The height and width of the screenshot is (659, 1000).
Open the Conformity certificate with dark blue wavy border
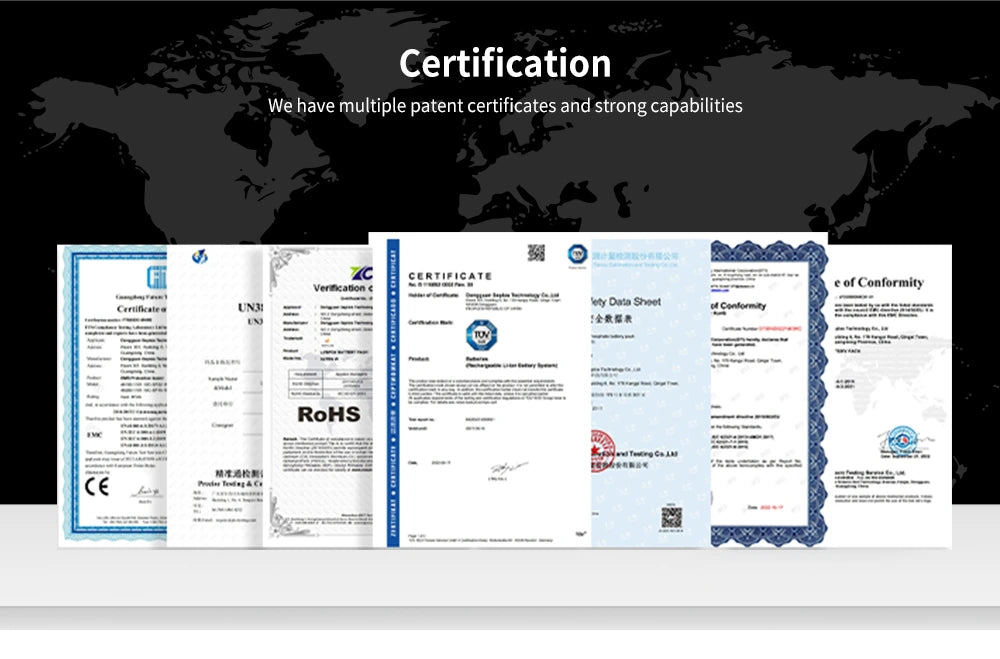click(769, 394)
